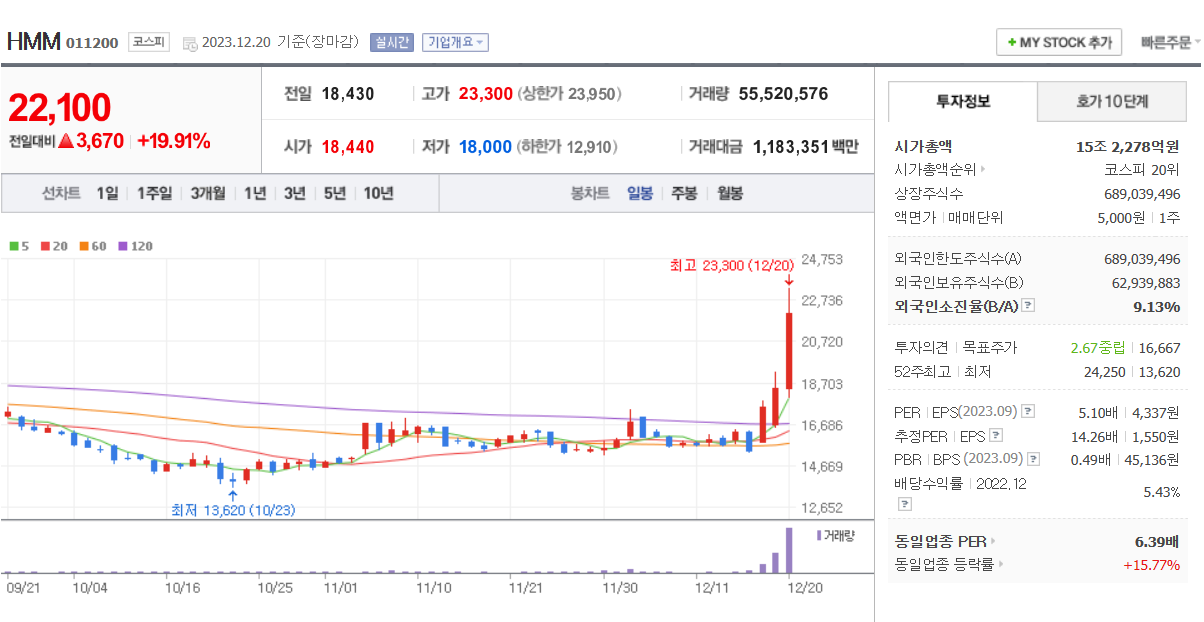The height and width of the screenshot is (622, 1204).
Task: Click the 외국인보유주식수(B) value 62,939,883
Action: (x=1146, y=283)
